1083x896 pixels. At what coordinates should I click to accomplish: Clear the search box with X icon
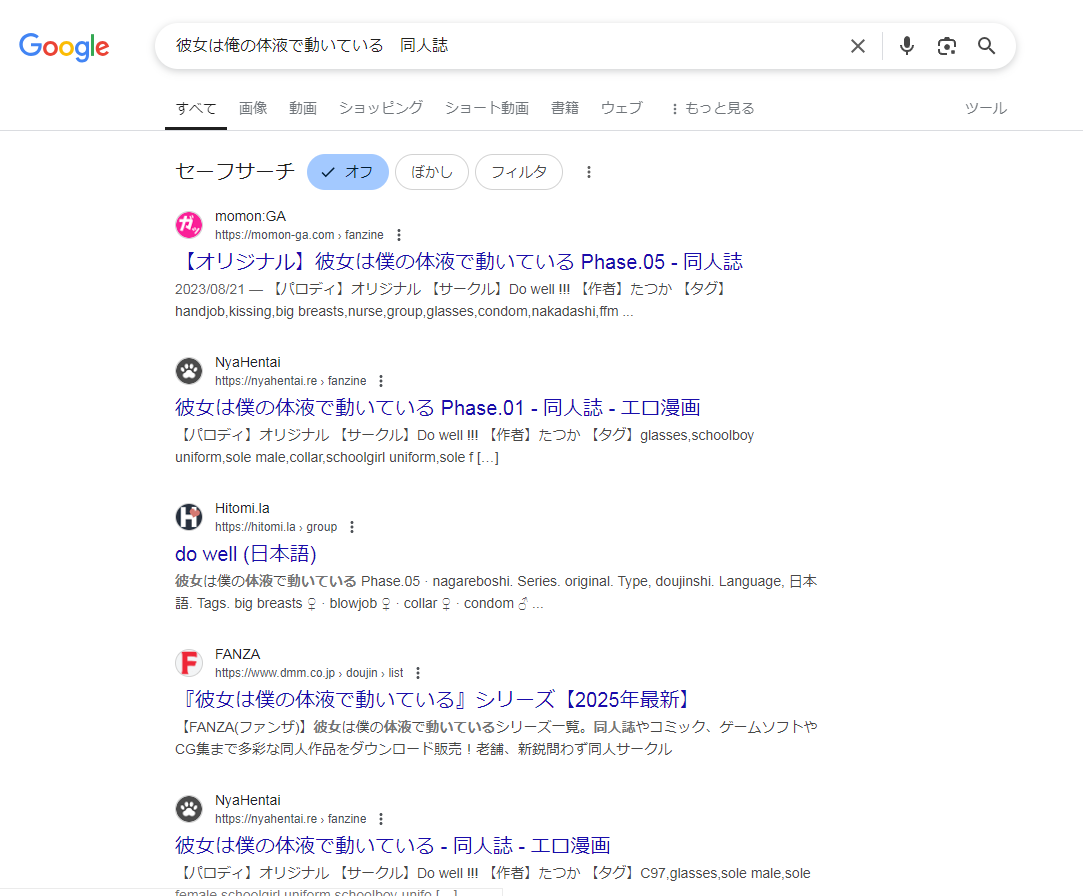click(857, 46)
